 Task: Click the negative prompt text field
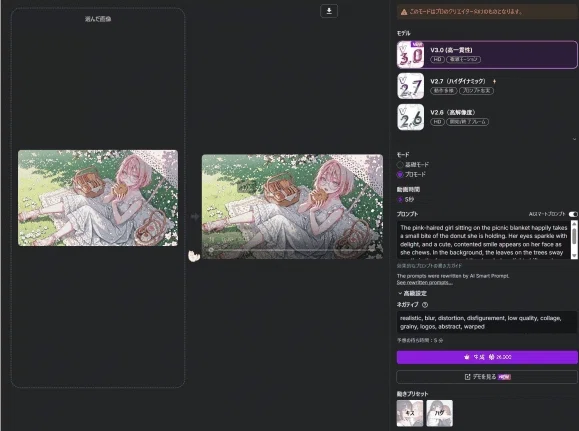click(x=487, y=322)
